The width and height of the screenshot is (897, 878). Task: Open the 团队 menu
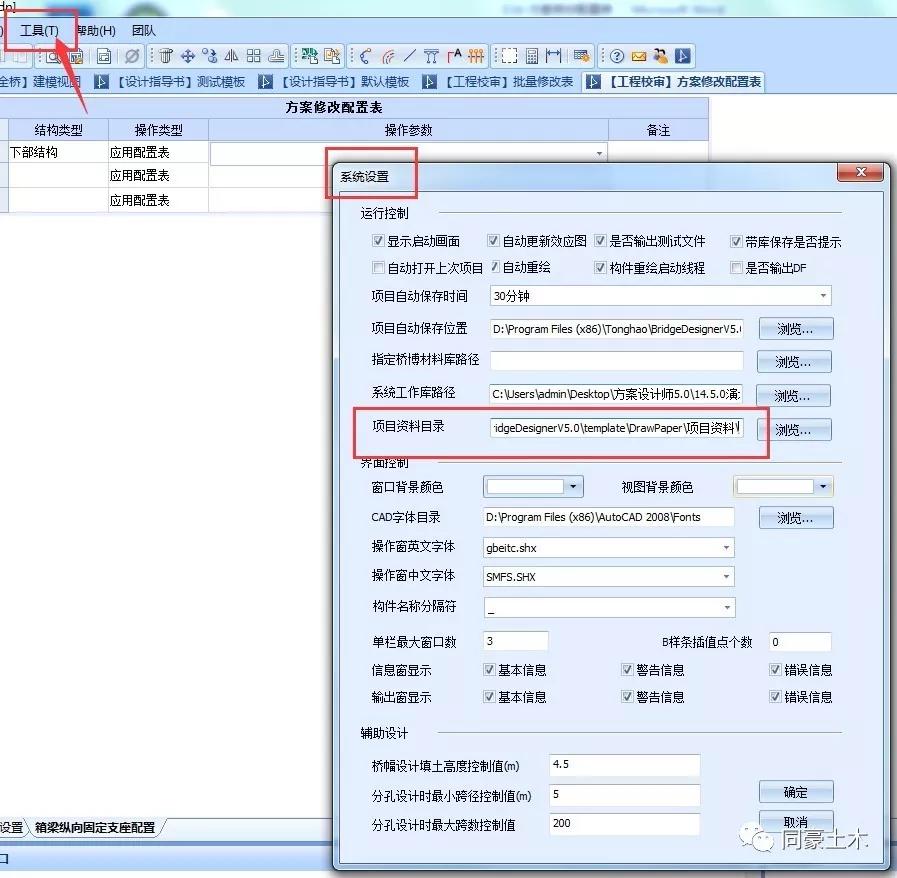coord(144,31)
